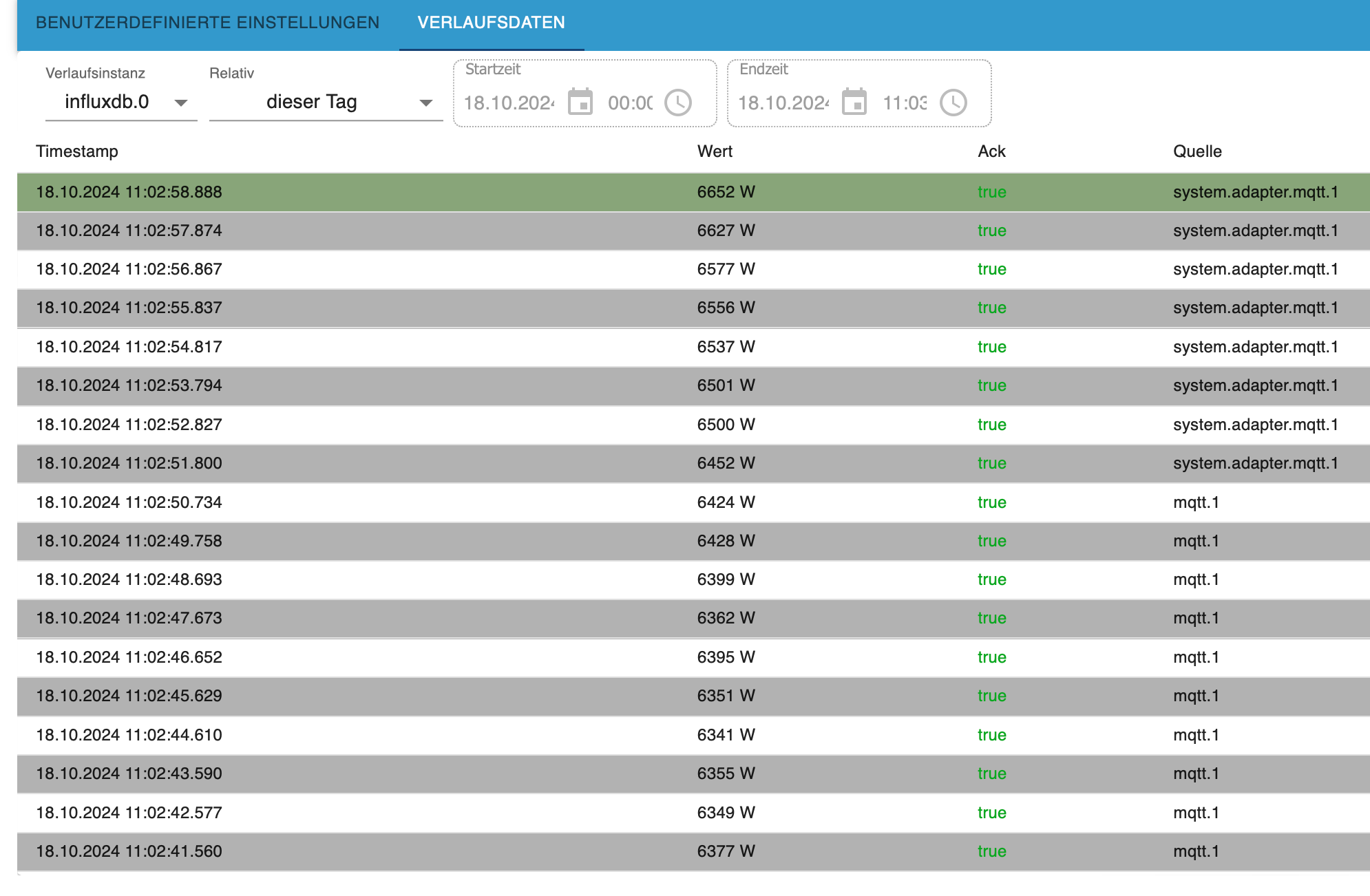Select row with timestamp 11:02:43.590
This screenshot has width=1370, height=896.
pos(693,774)
